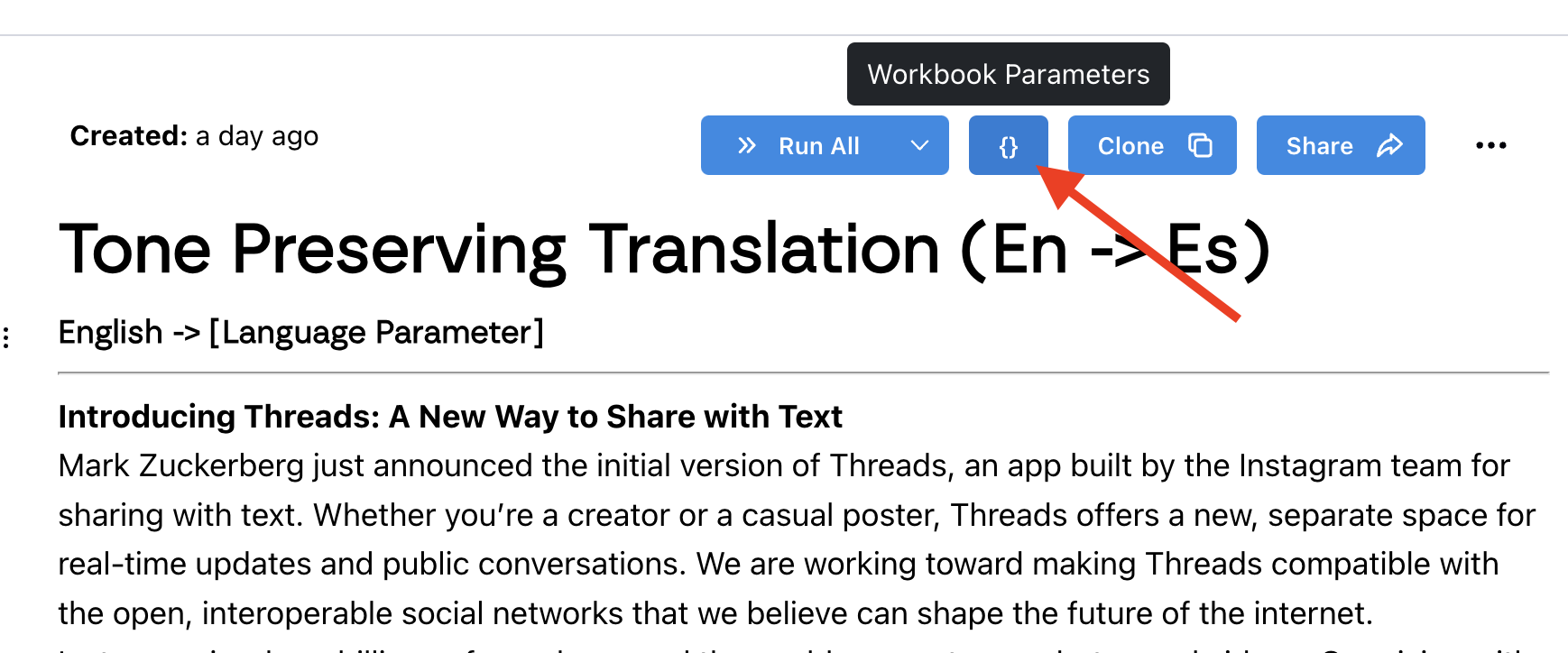1568x653 pixels.
Task: Select the English -> [Language Parameter] subtitle
Action: [x=300, y=333]
